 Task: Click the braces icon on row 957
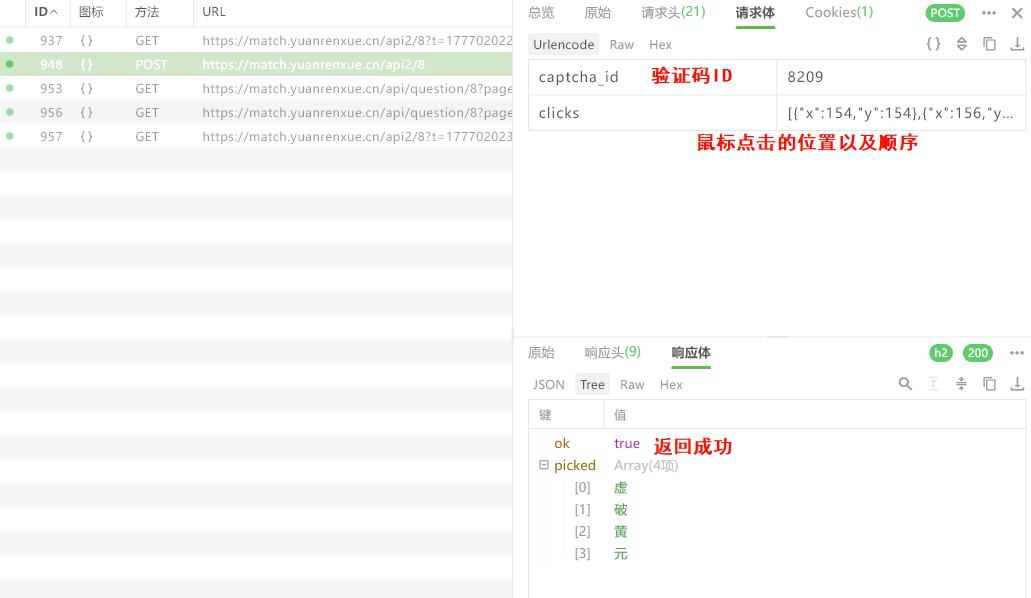click(x=86, y=137)
